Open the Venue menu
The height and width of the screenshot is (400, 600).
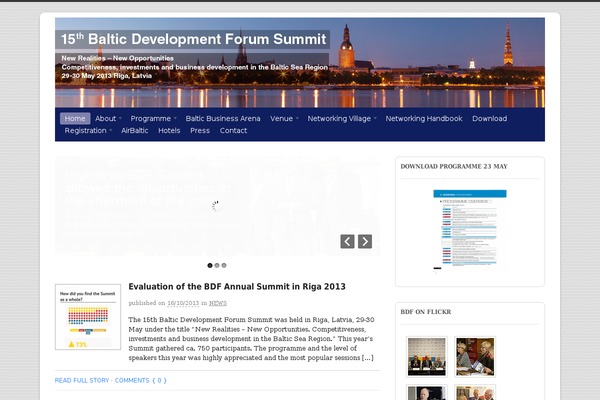pos(281,119)
